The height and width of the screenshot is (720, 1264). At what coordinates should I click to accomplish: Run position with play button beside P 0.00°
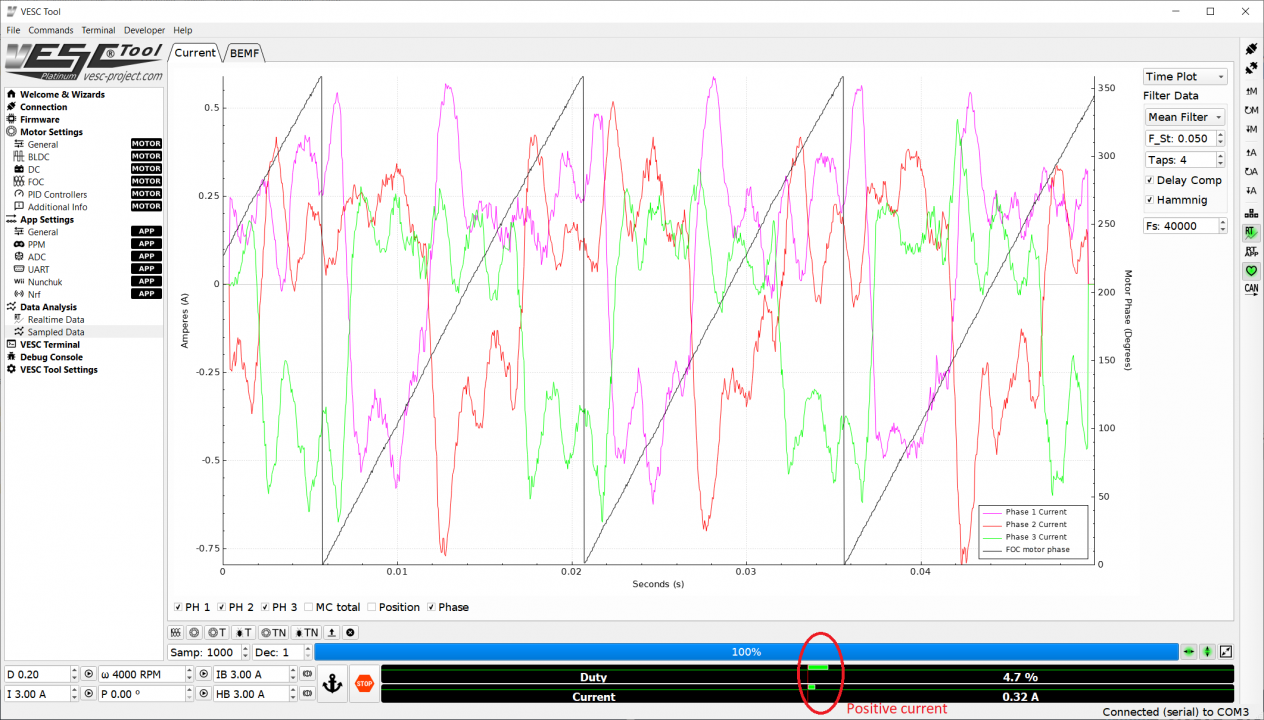click(x=204, y=693)
